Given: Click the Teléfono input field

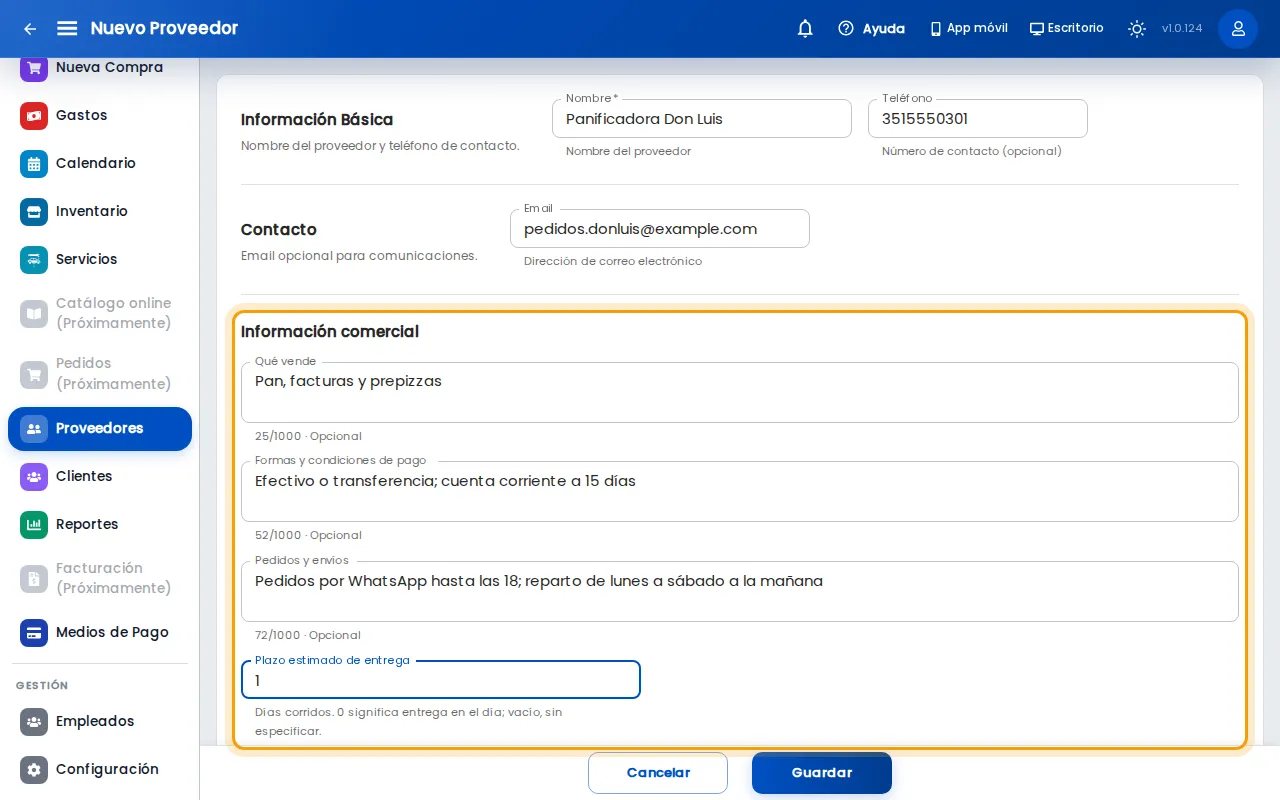Looking at the screenshot, I should (x=978, y=119).
